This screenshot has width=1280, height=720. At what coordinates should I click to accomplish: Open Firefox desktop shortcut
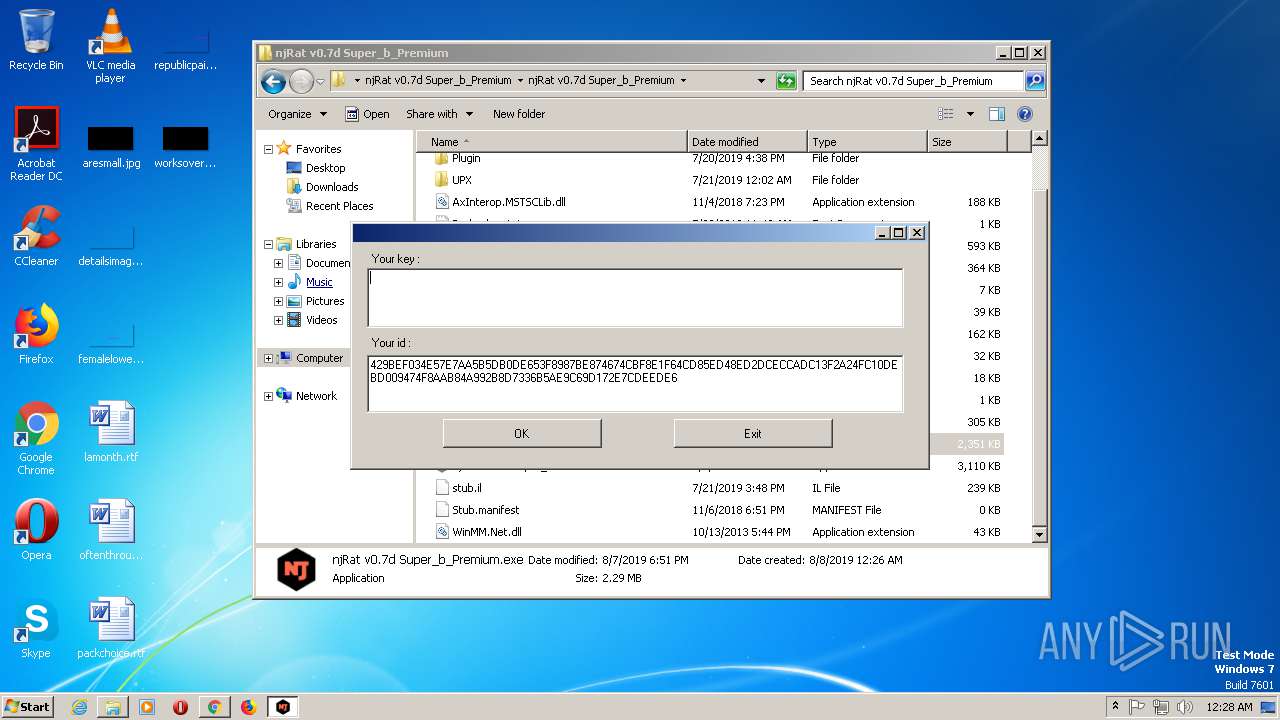pyautogui.click(x=36, y=334)
